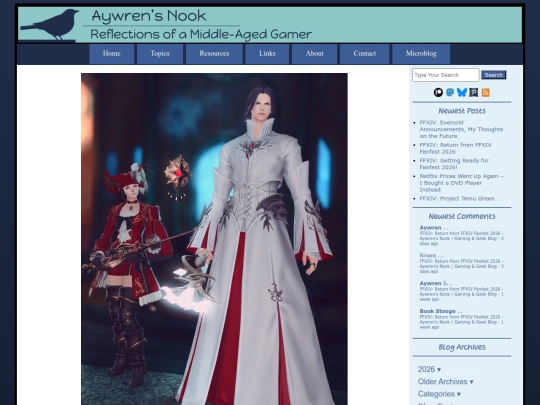Image resolution: width=540 pixels, height=405 pixels.
Task: Focus the Type Your Search field
Action: pos(446,75)
